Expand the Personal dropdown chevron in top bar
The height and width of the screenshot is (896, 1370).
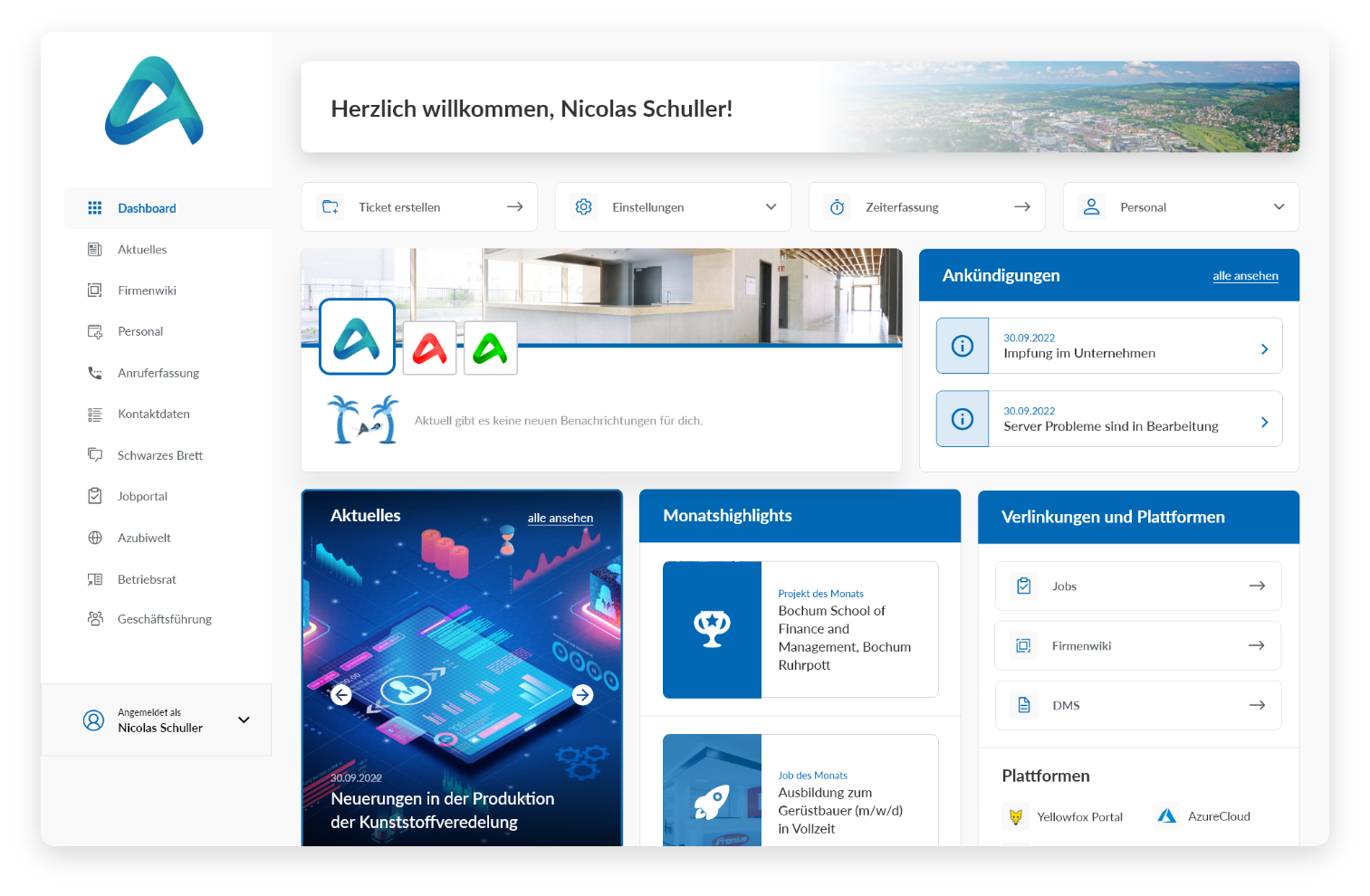point(1279,207)
